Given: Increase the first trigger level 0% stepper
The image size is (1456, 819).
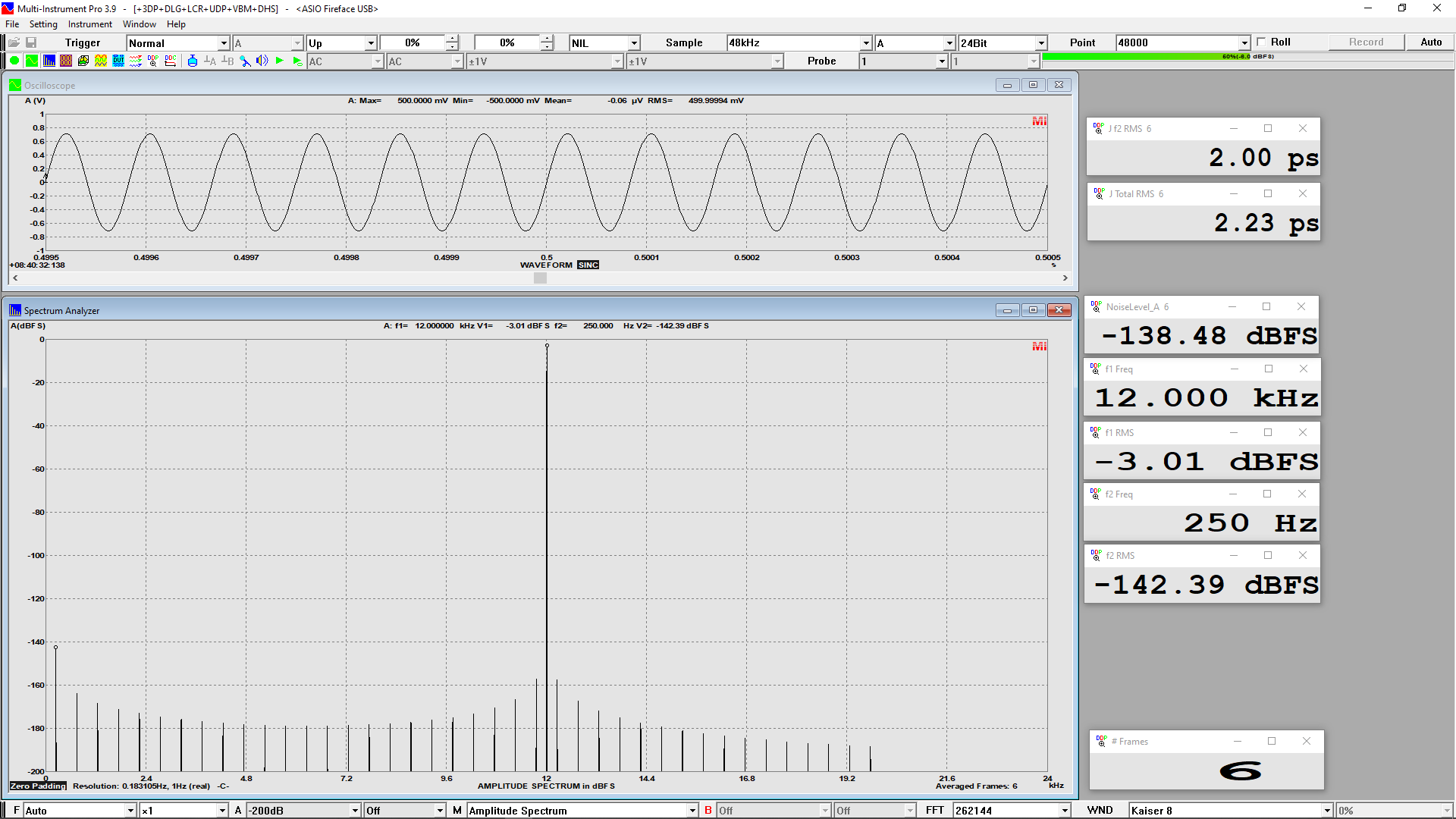Looking at the screenshot, I should click(x=452, y=39).
